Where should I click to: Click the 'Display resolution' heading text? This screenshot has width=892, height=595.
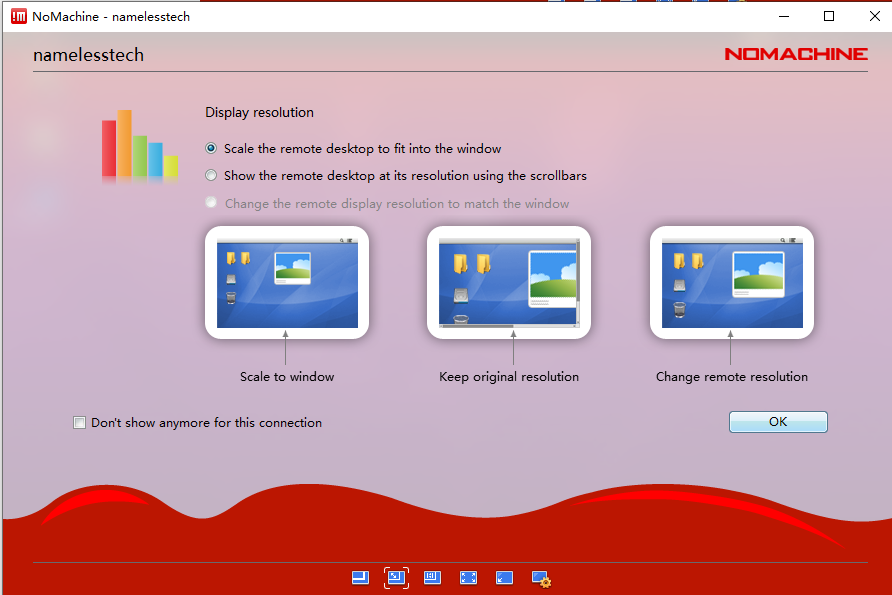coord(259,113)
